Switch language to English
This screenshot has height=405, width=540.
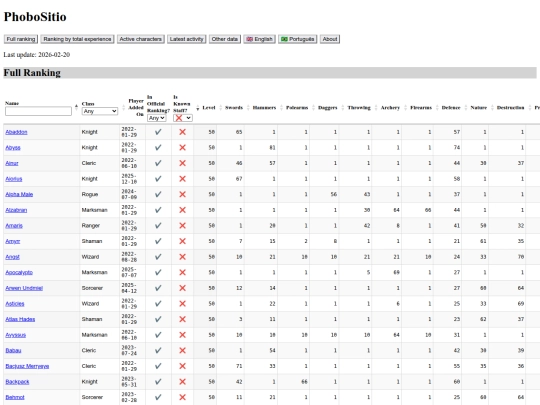pos(259,39)
